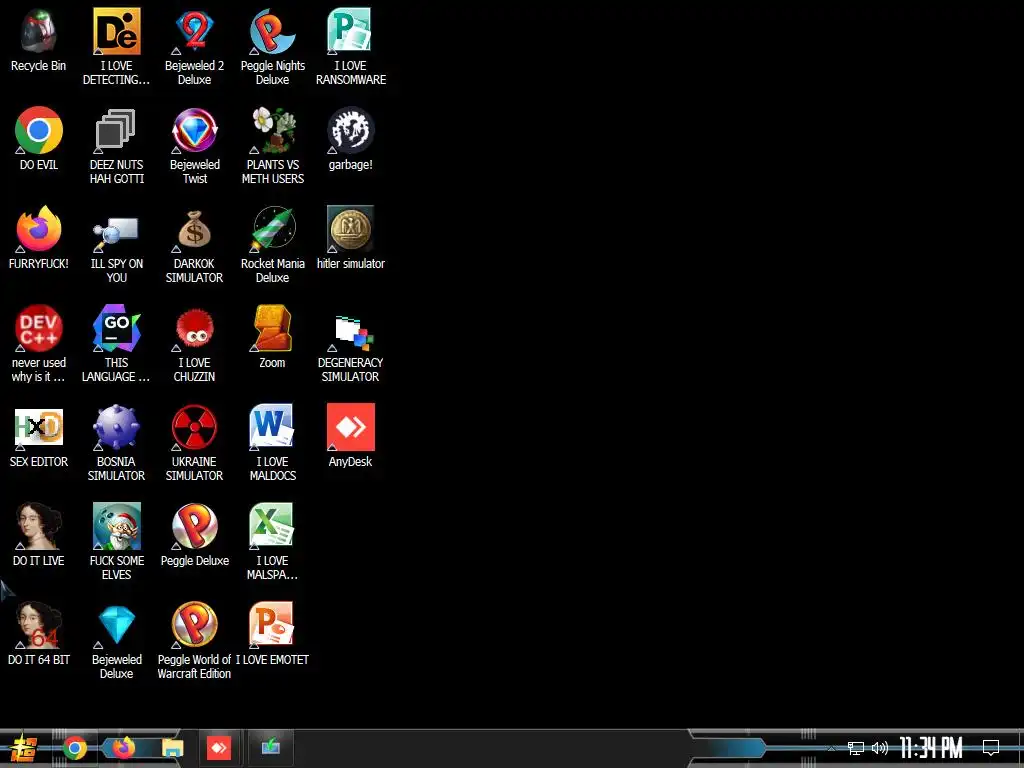Open the GoLand 'THIS LANGUAGE ...' shortcut
This screenshot has height=768, width=1024.
pyautogui.click(x=116, y=344)
